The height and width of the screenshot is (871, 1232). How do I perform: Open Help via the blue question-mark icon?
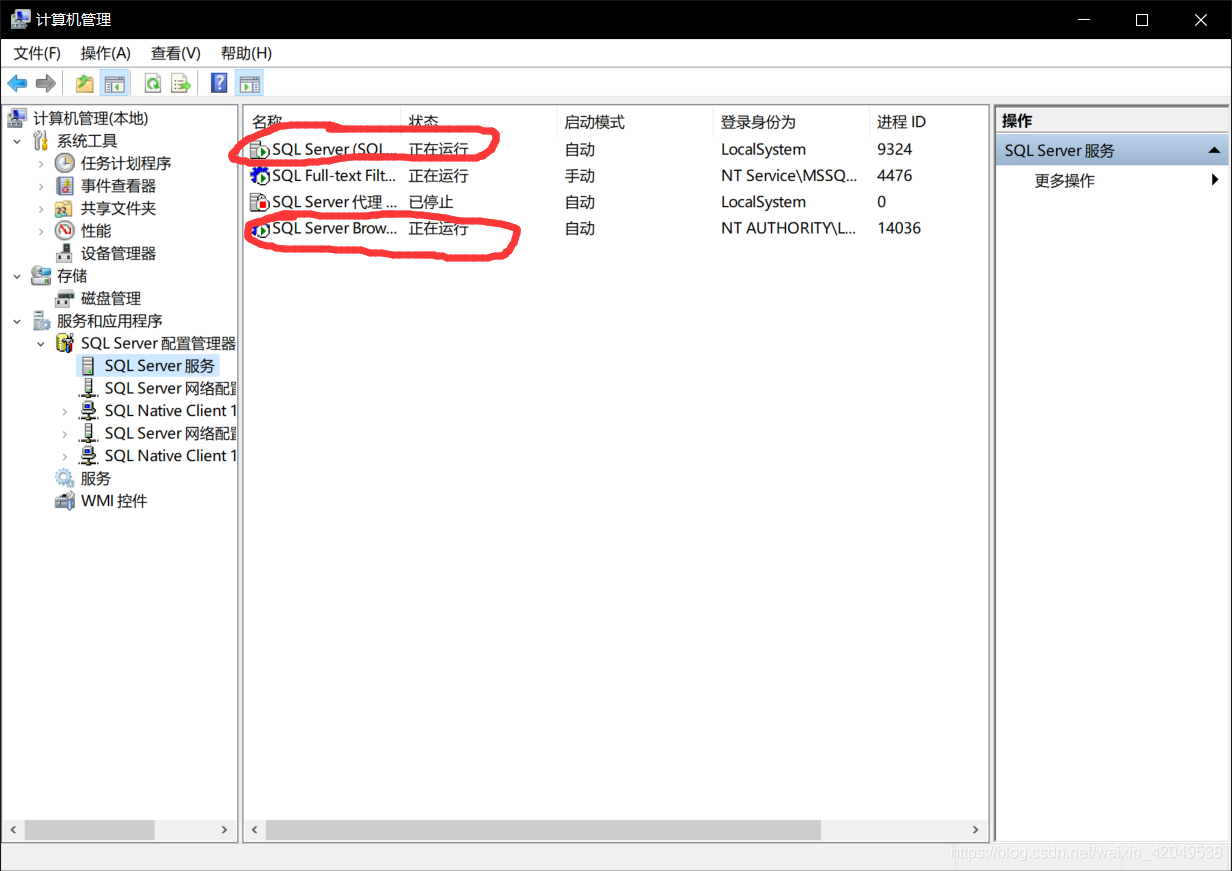pyautogui.click(x=219, y=83)
